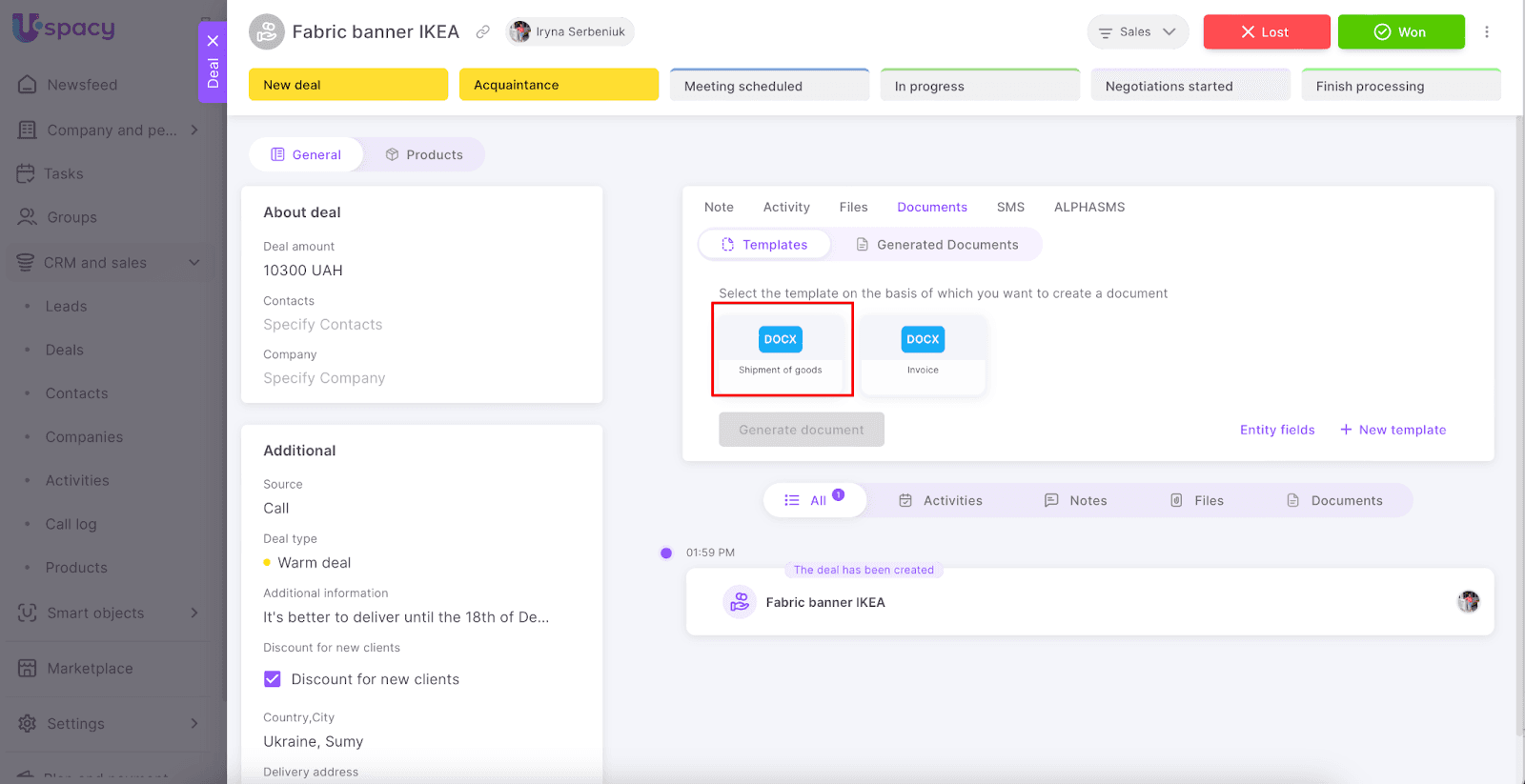
Task: Toggle Discount for new clients checkbox
Action: [273, 679]
